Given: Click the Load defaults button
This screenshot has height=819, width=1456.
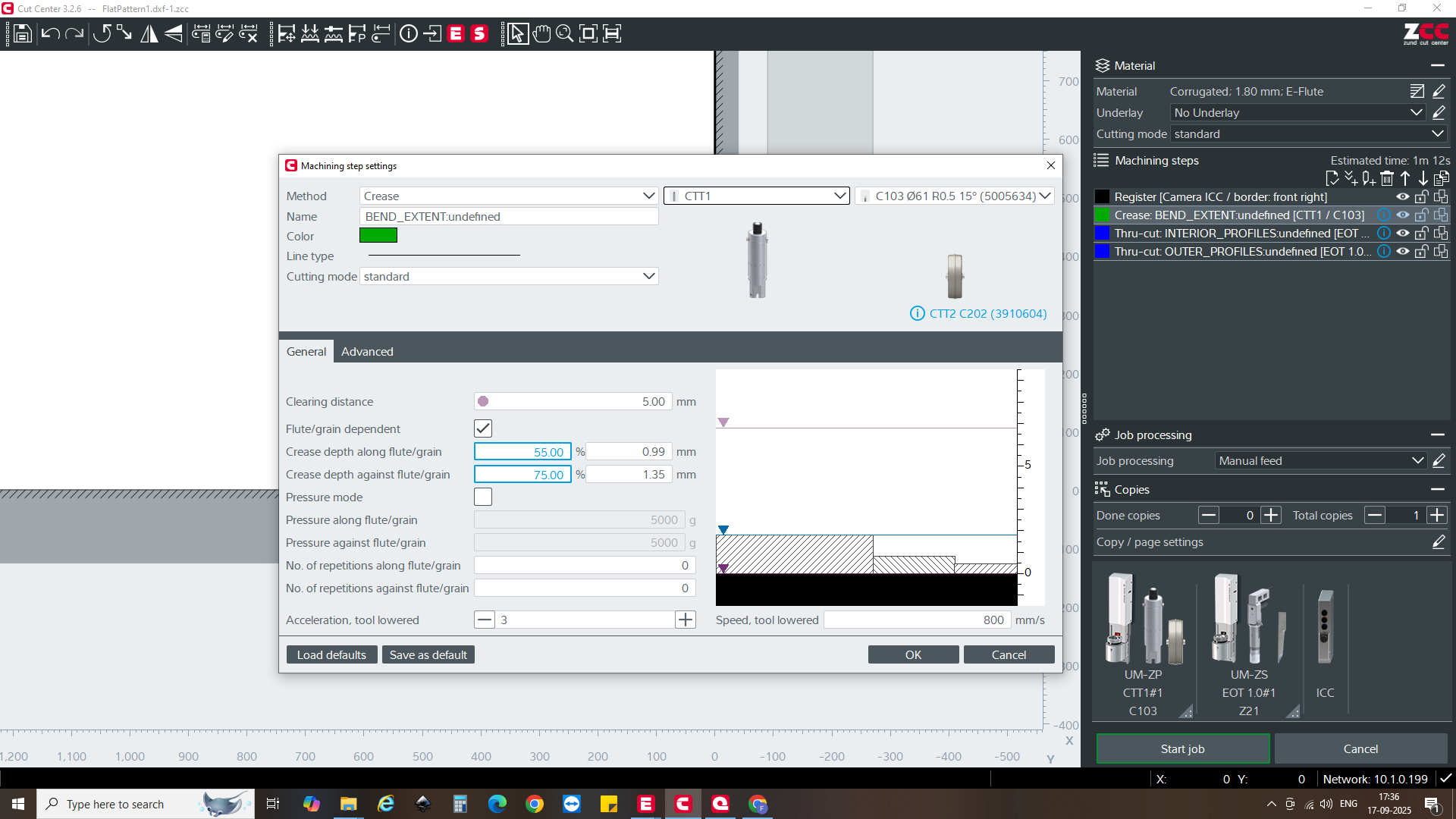Looking at the screenshot, I should coord(331,655).
